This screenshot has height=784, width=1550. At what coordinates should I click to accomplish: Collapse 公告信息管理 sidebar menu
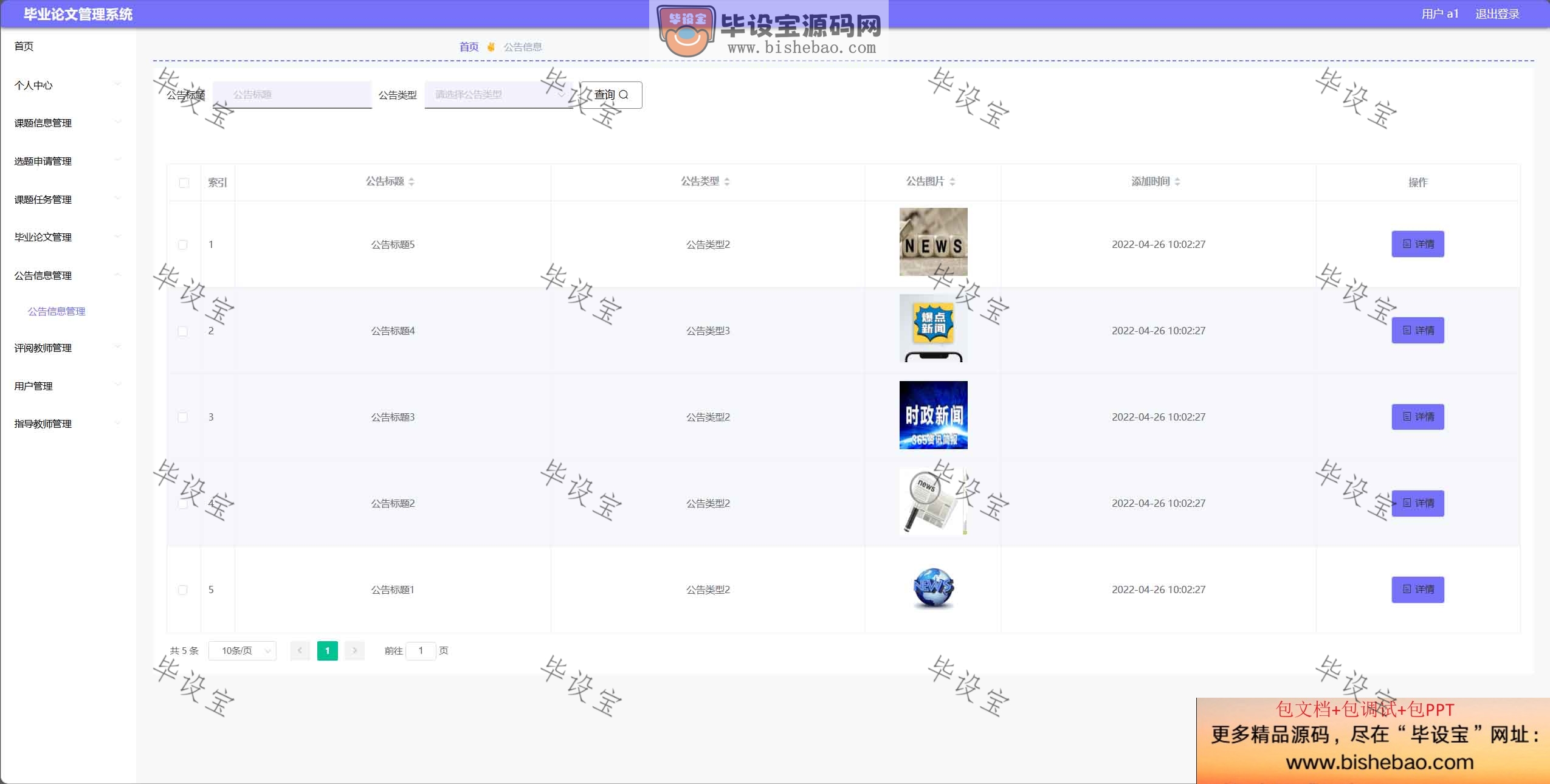[x=67, y=275]
